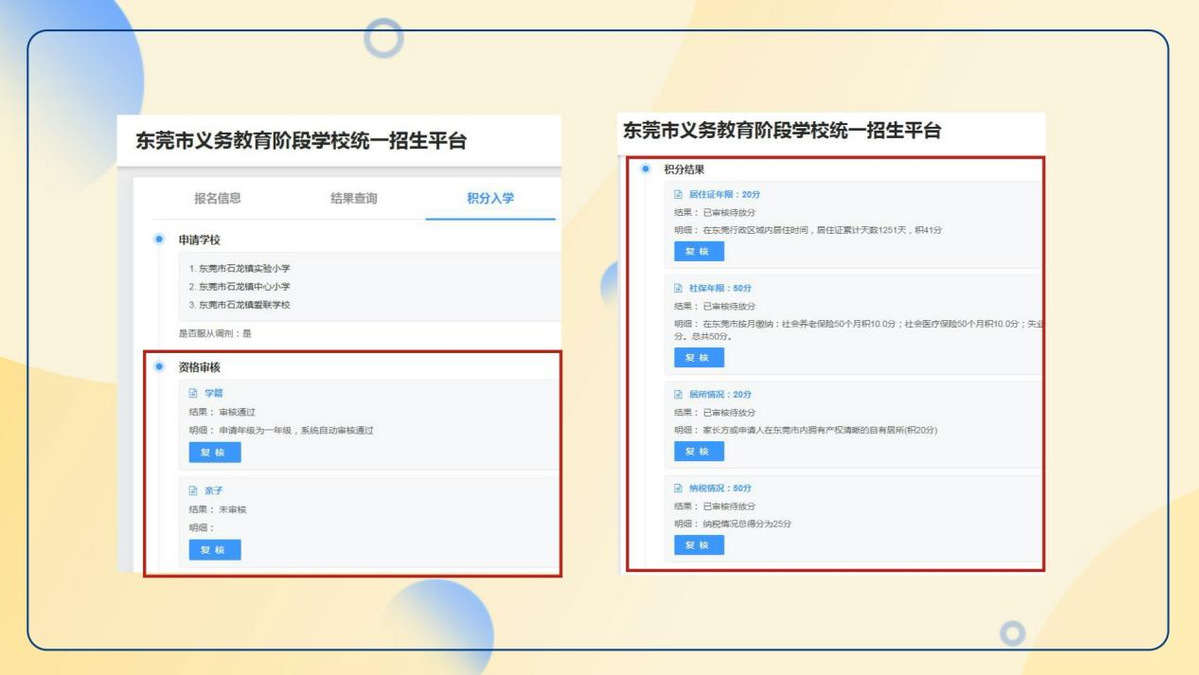
Task: Open the 学籍 review item title
Action: pos(213,393)
